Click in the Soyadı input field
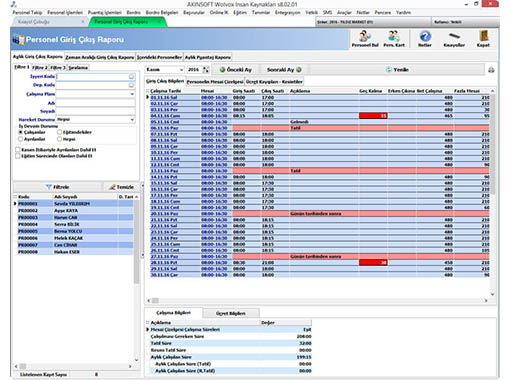 coord(95,111)
